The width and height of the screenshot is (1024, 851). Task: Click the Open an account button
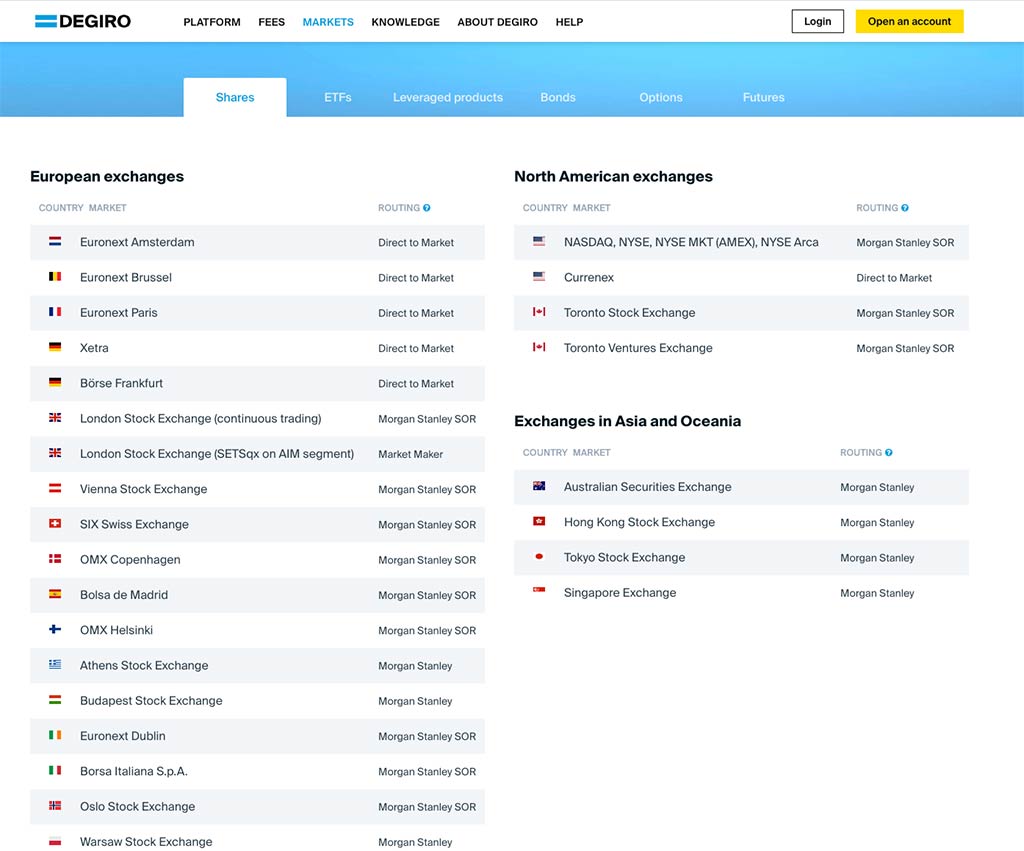pyautogui.click(x=909, y=22)
